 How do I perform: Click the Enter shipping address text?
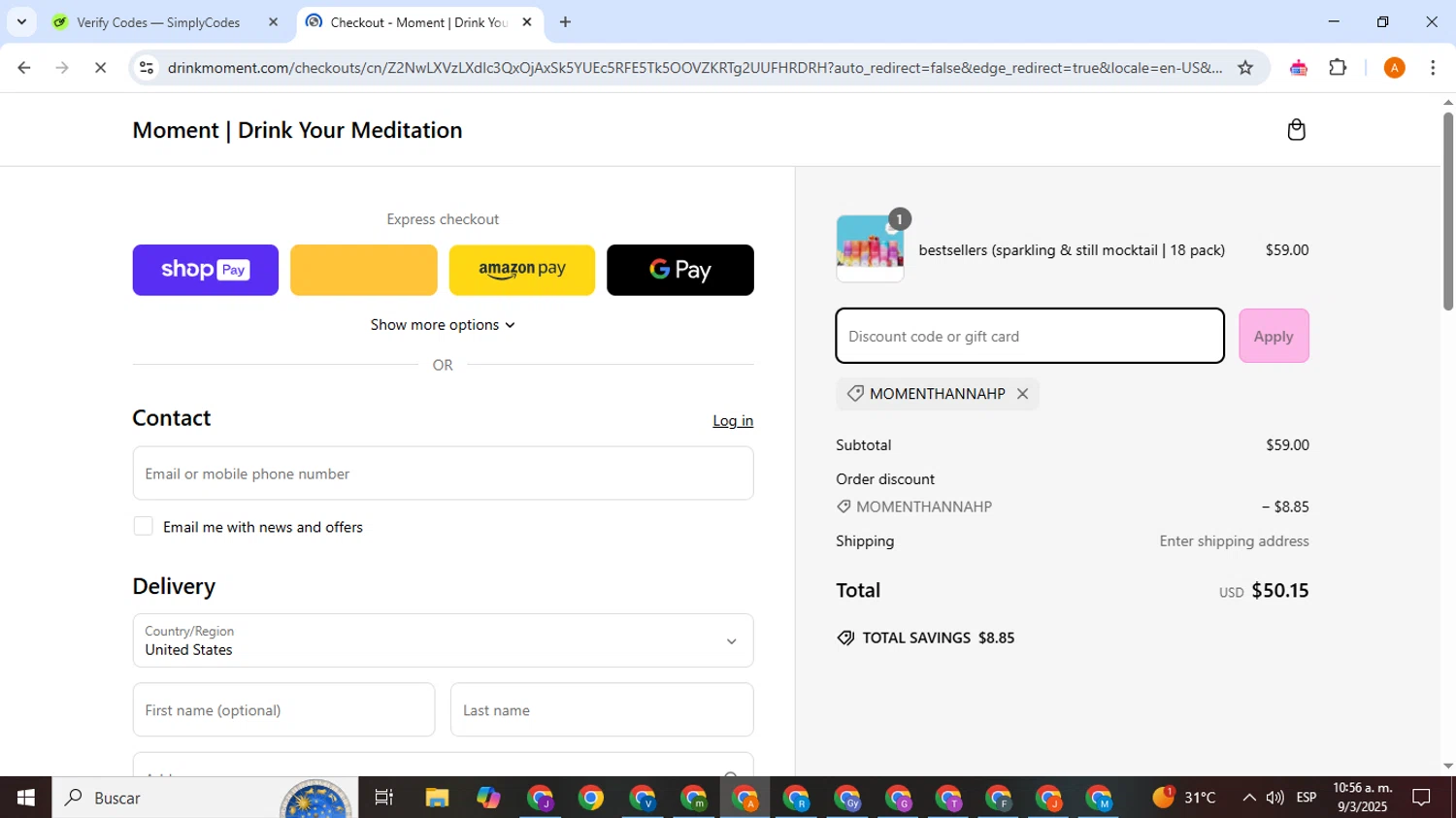click(1234, 541)
